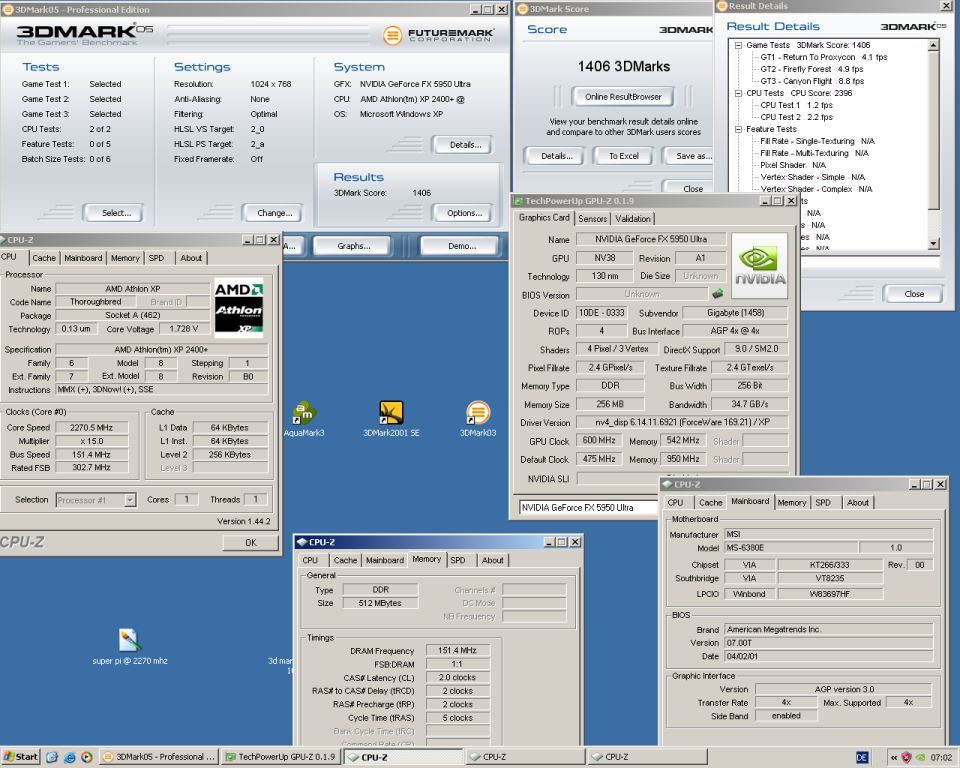960x768 pixels.
Task: Collapse the Feature Tests tree node
Action: click(x=738, y=129)
